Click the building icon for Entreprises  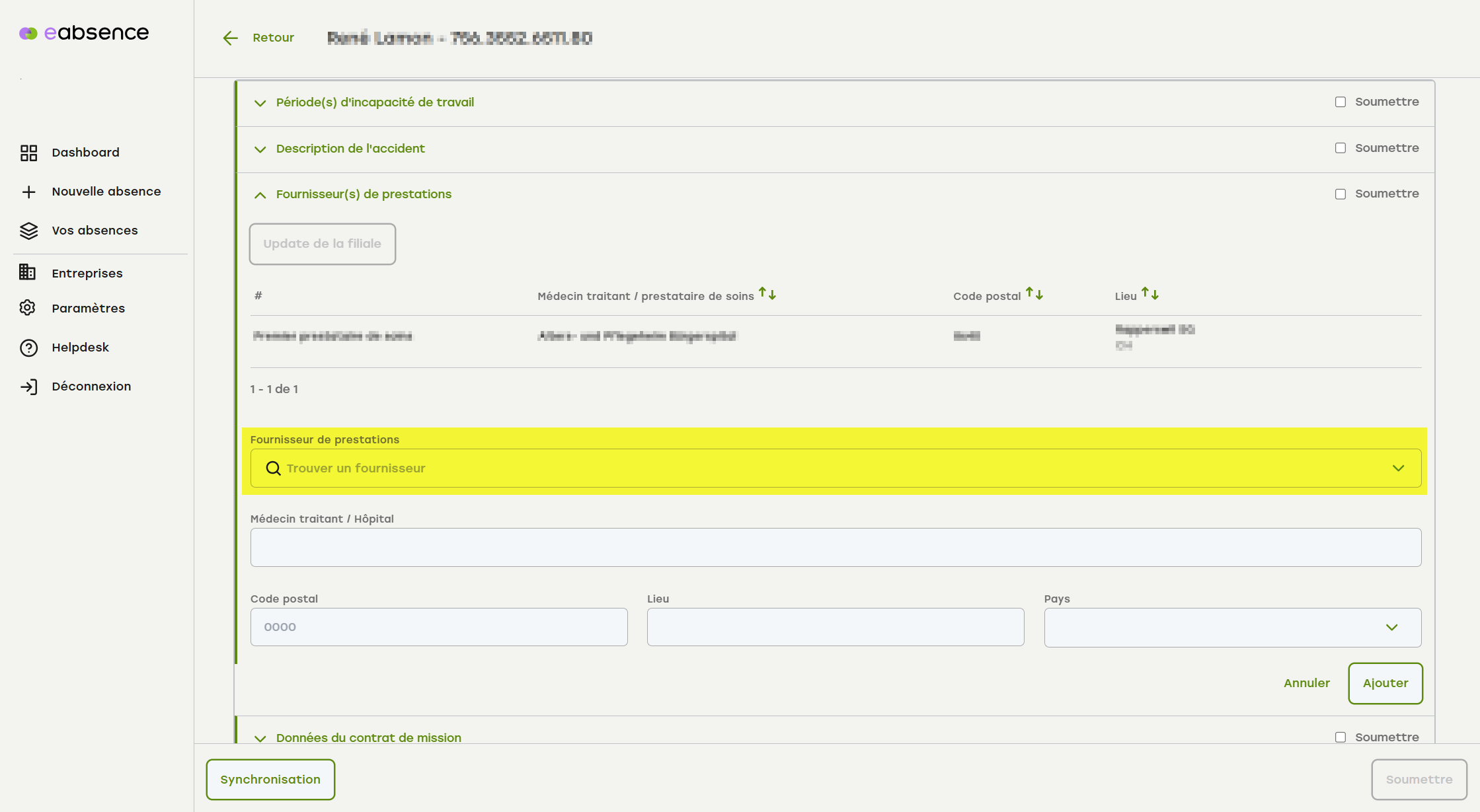[28, 272]
